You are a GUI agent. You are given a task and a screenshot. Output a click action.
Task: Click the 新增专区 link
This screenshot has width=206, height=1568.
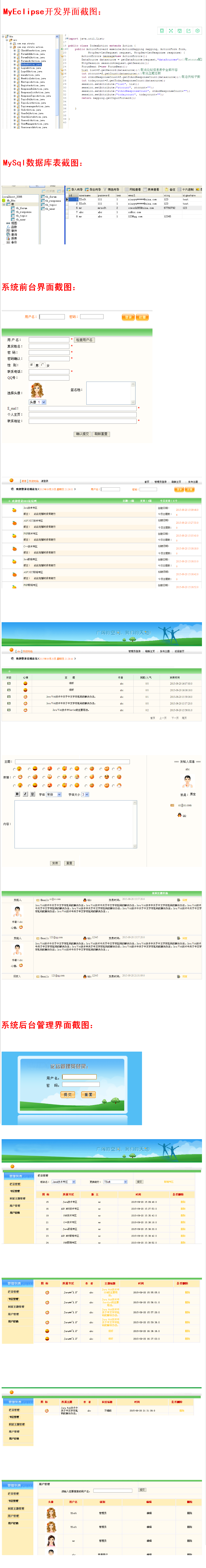coord(169,1182)
